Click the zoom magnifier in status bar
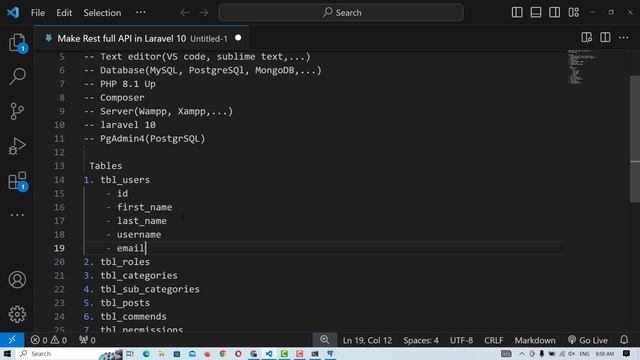This screenshot has width=640, height=360. (x=324, y=340)
